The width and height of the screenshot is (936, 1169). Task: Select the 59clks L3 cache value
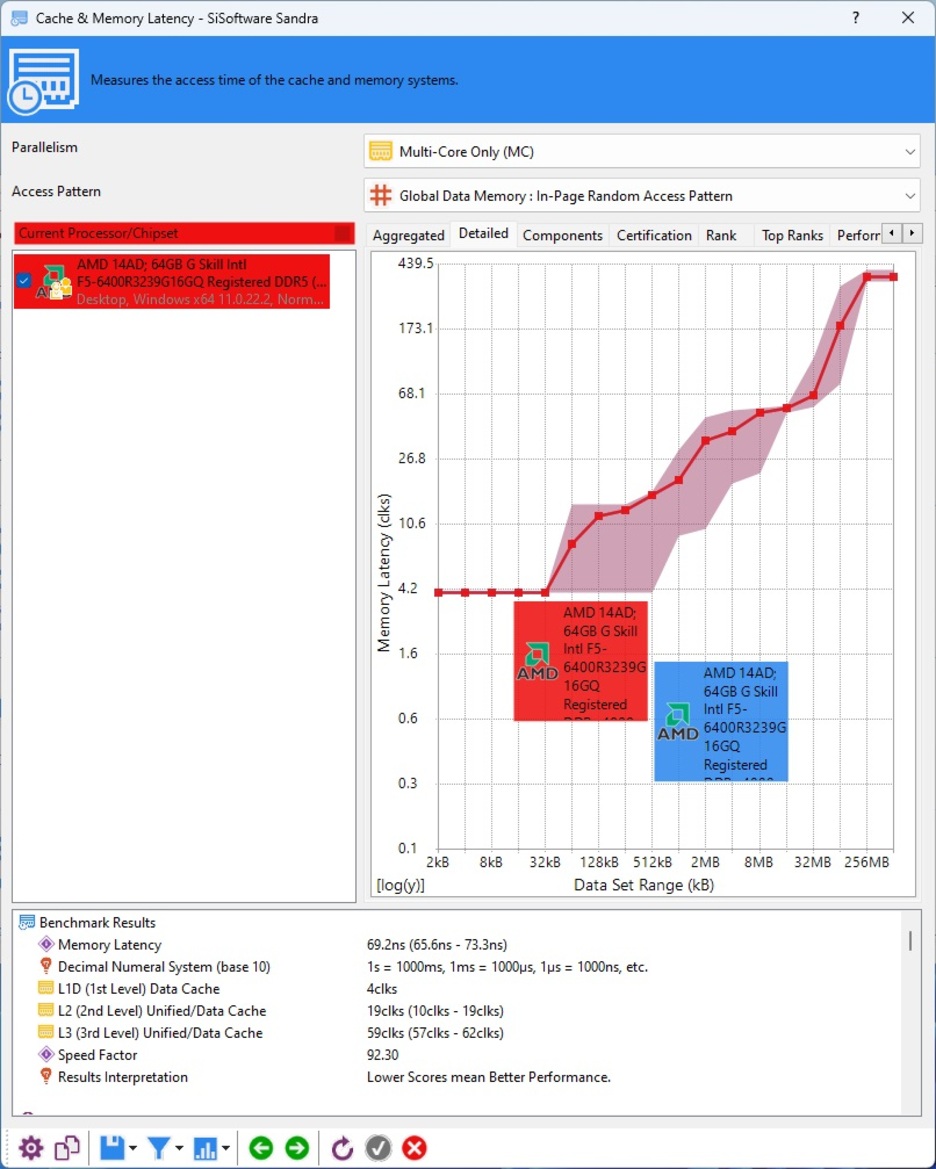(x=435, y=1033)
